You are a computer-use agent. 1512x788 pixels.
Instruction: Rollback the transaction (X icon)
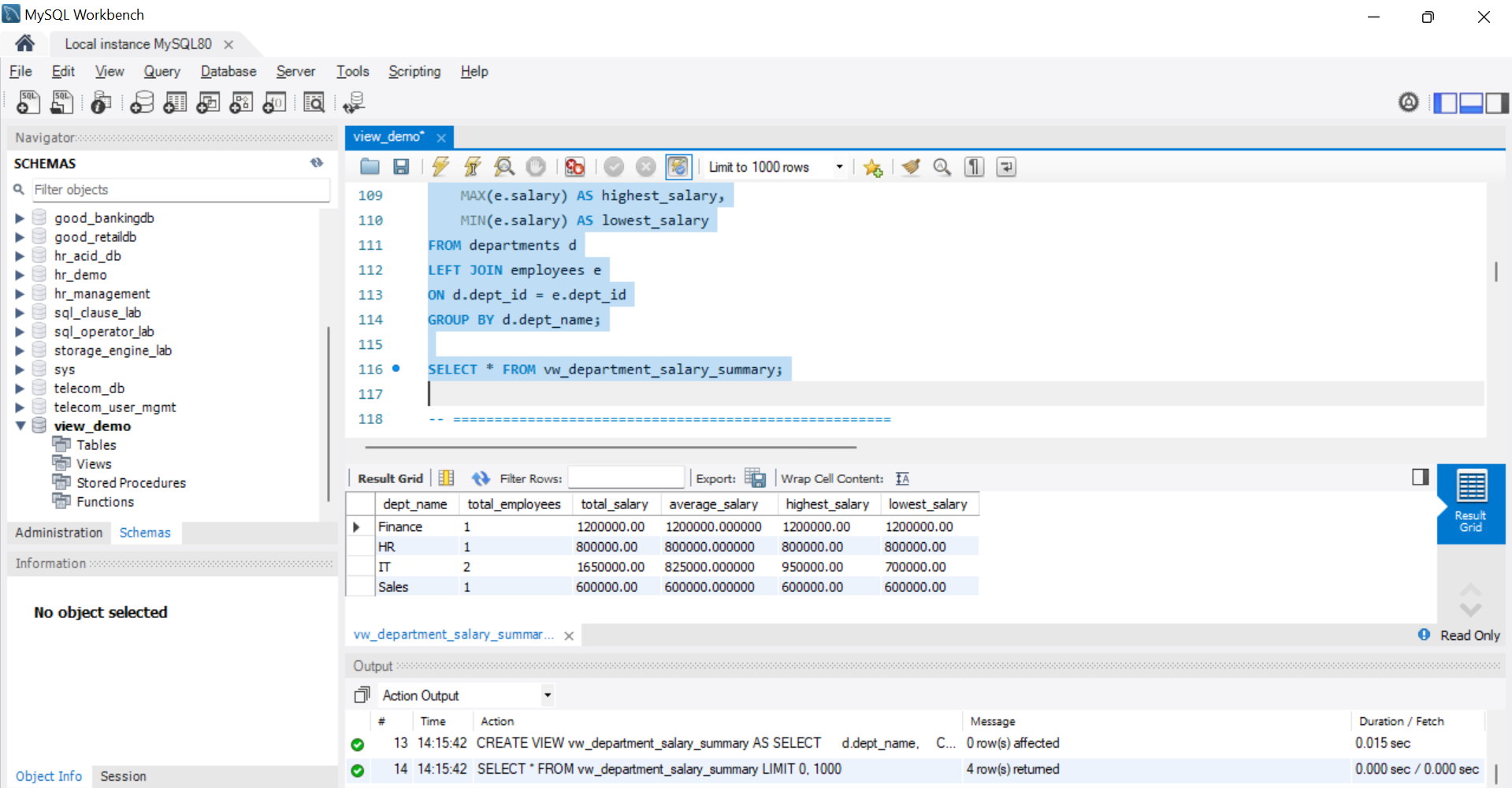pos(645,167)
